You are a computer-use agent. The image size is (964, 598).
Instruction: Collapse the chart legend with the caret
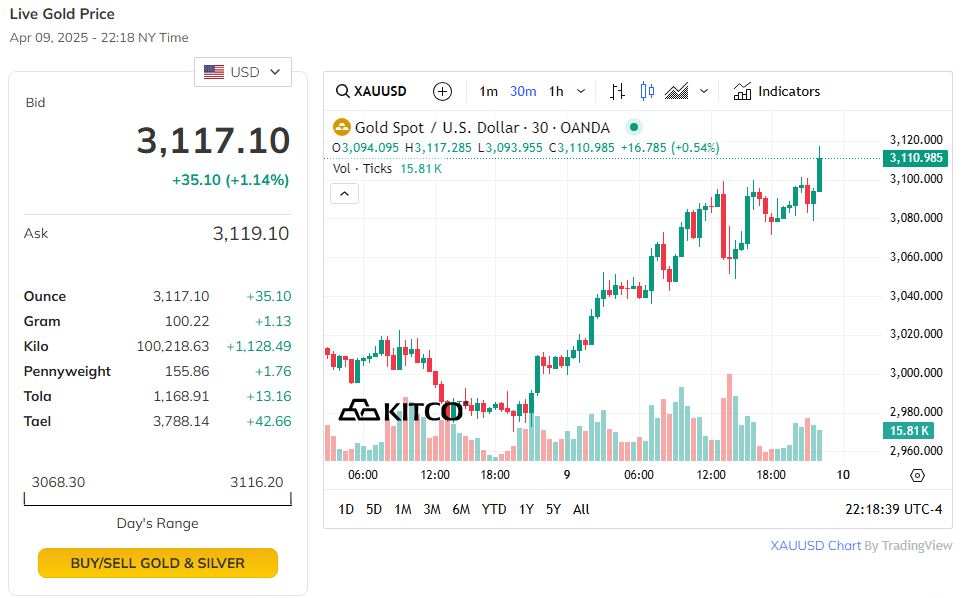point(344,194)
